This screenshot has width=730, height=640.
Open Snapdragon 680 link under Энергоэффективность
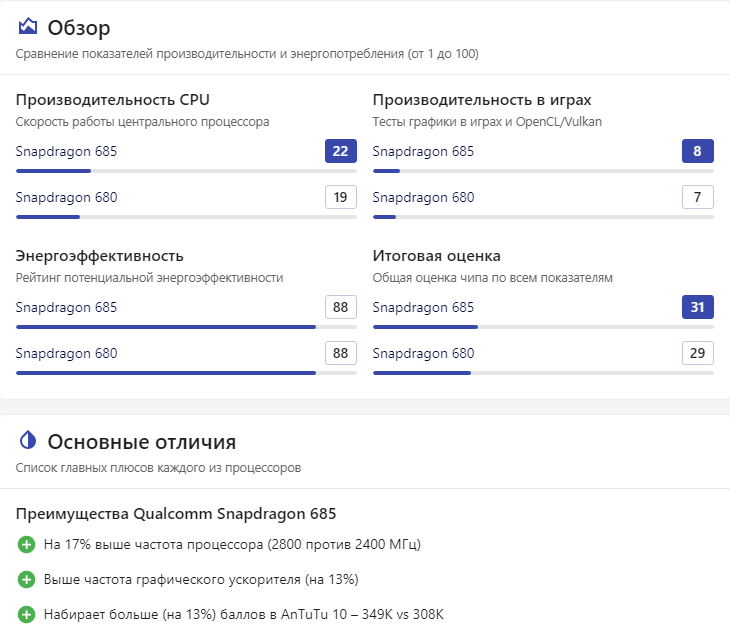pyautogui.click(x=67, y=353)
